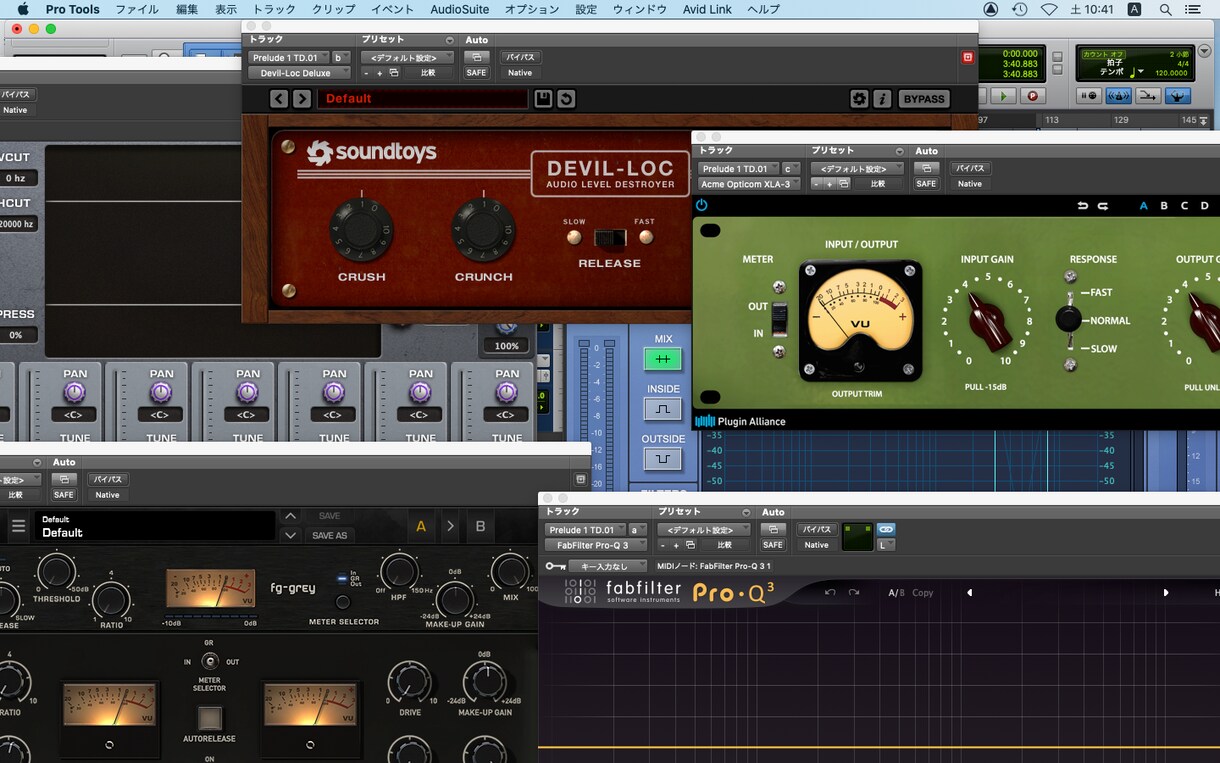Toggle AUTORELEASE button in fg-grey
Image resolution: width=1220 pixels, height=763 pixels.
[209, 718]
